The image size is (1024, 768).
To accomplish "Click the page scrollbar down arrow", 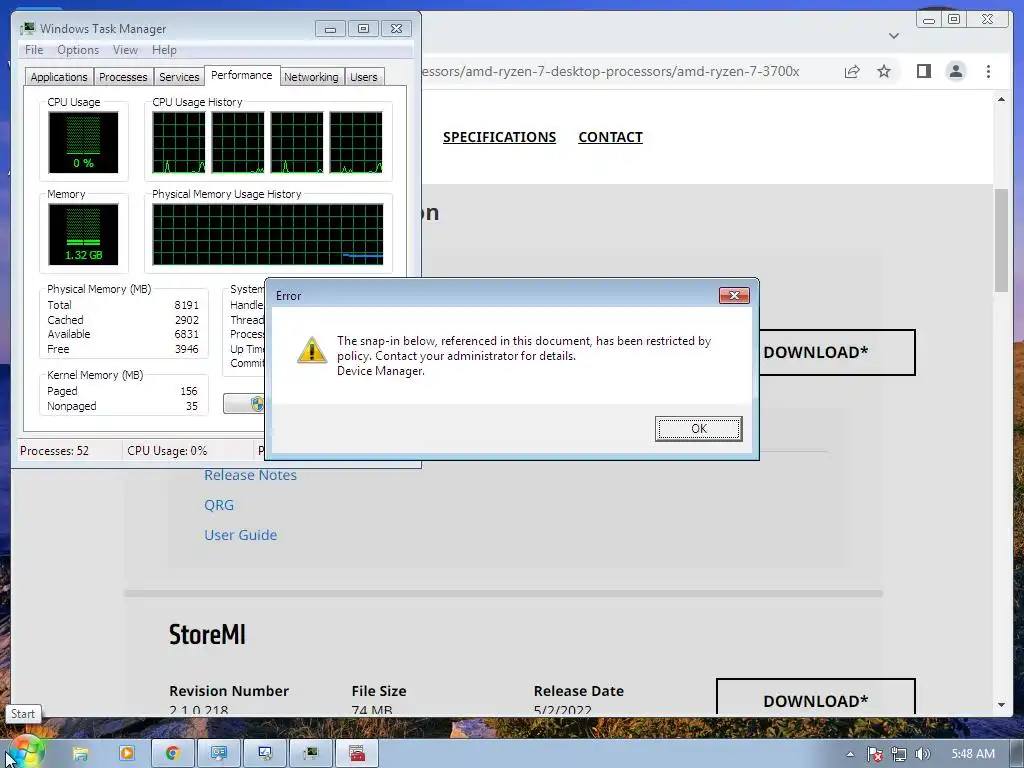I will pyautogui.click(x=1001, y=705).
